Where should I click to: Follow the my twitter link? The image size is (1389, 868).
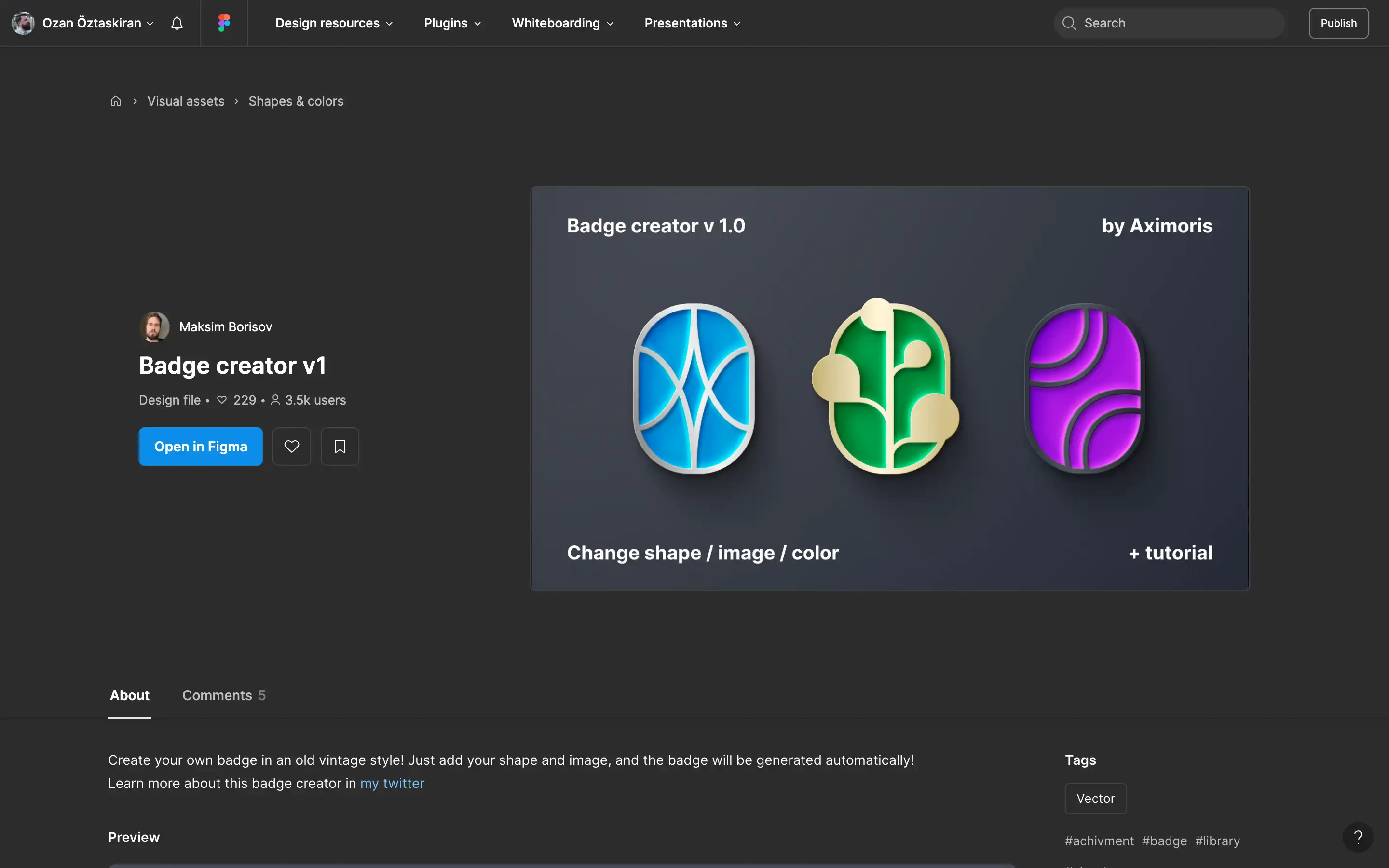point(392,783)
